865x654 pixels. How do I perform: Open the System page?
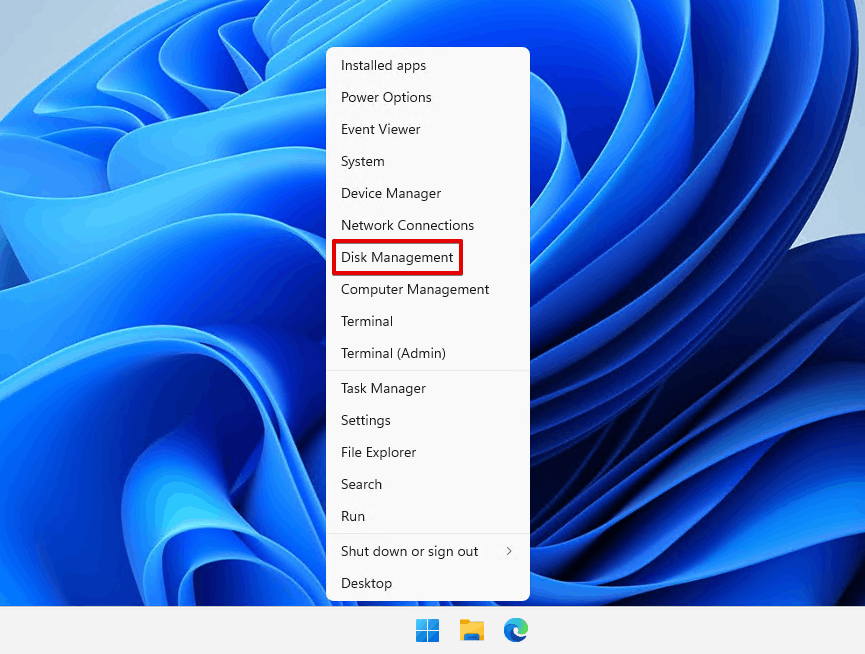pyautogui.click(x=362, y=161)
